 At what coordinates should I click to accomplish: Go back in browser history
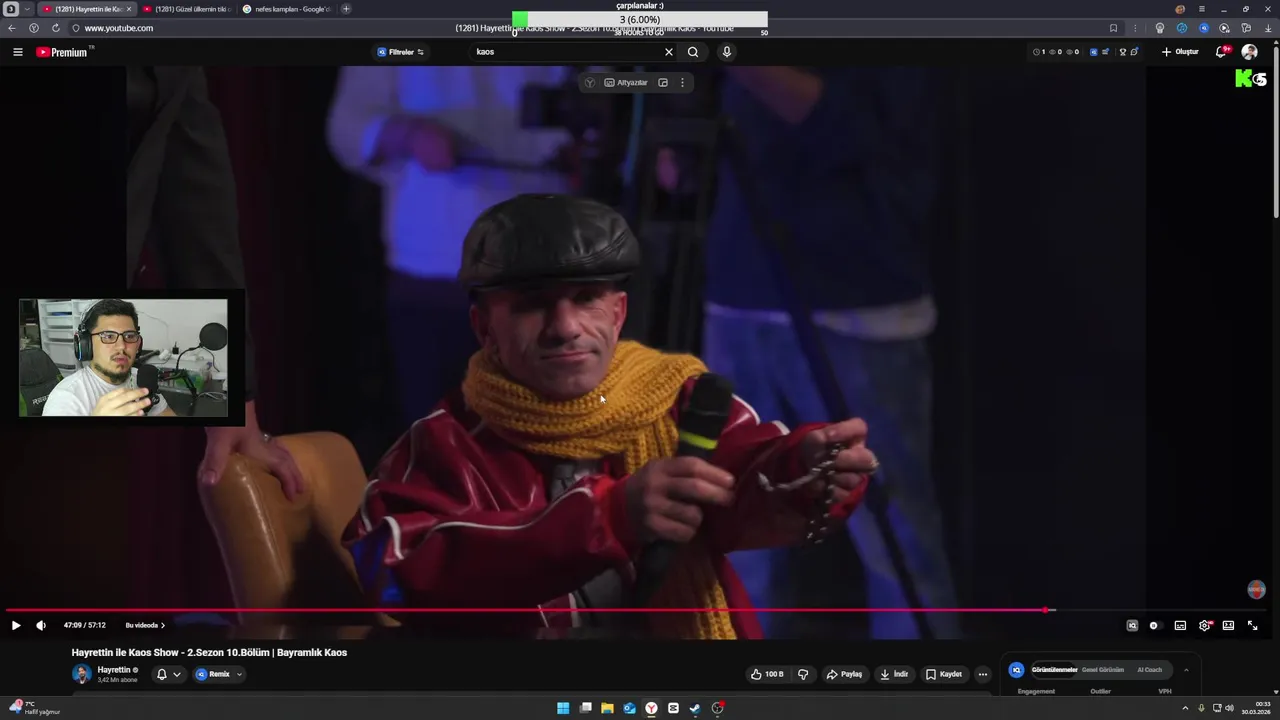12,28
